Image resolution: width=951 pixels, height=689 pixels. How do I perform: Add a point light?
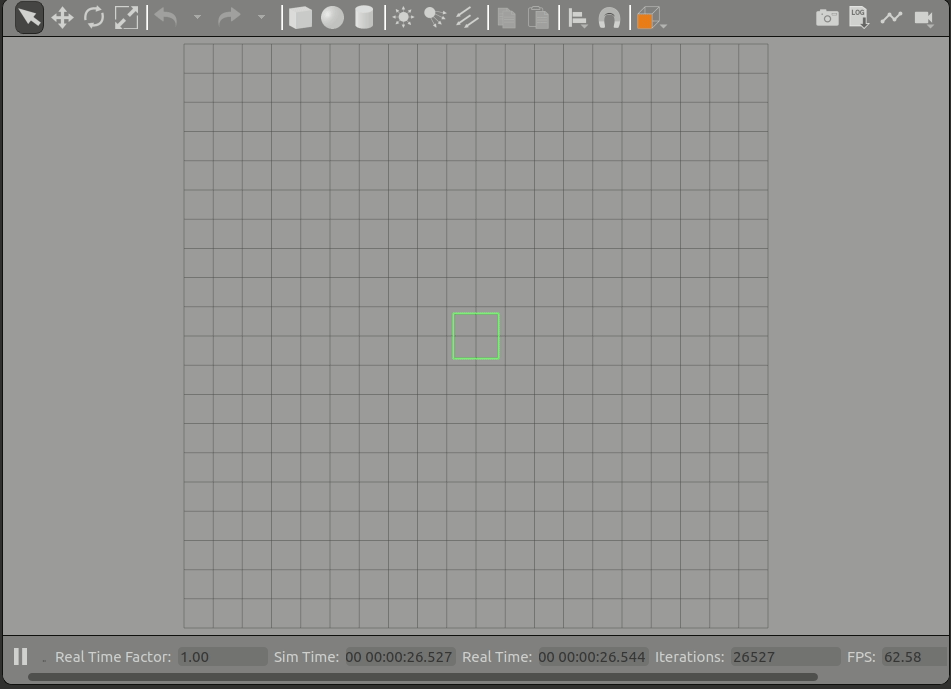point(403,18)
